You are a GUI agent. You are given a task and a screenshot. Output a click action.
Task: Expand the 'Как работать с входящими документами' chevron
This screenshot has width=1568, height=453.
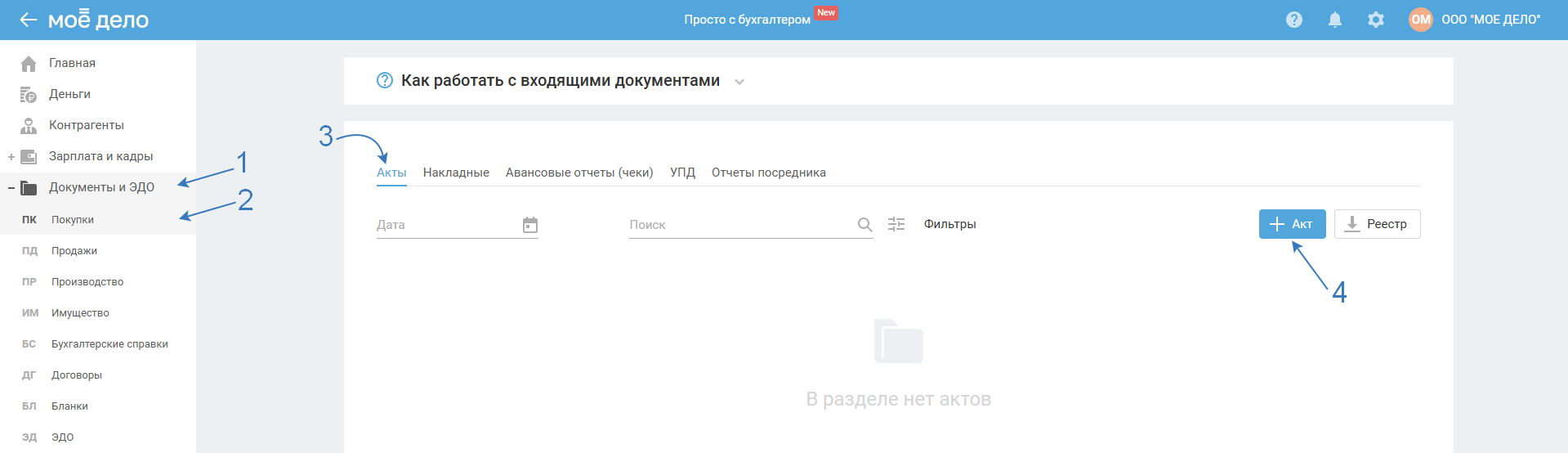739,82
